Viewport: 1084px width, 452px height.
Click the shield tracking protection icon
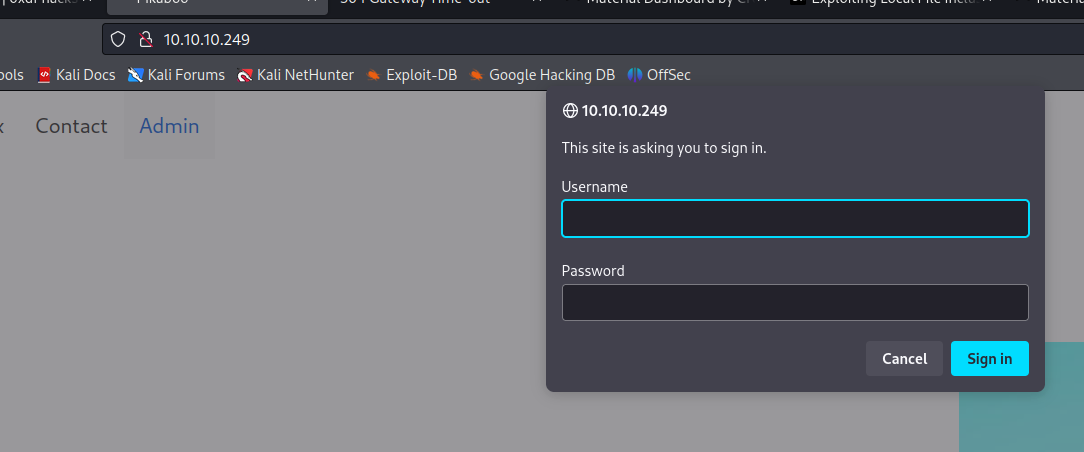118,40
